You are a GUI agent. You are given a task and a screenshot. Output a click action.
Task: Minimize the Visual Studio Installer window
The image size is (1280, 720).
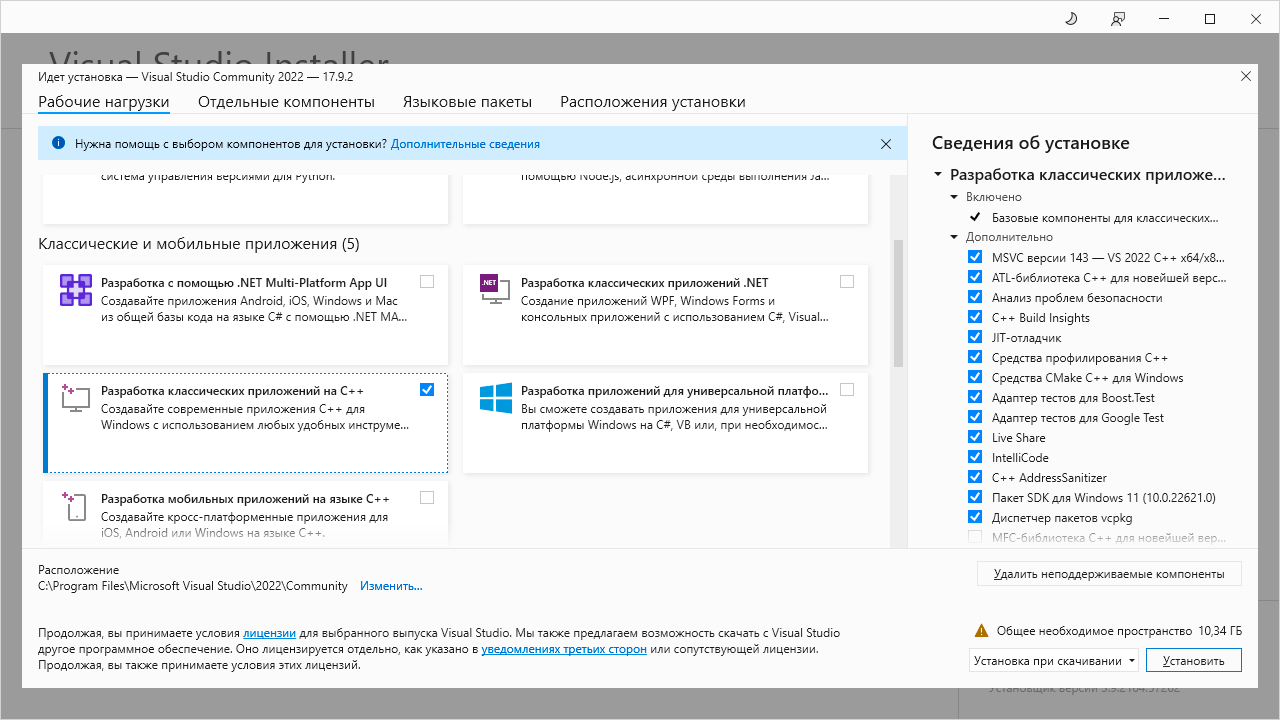click(1164, 19)
